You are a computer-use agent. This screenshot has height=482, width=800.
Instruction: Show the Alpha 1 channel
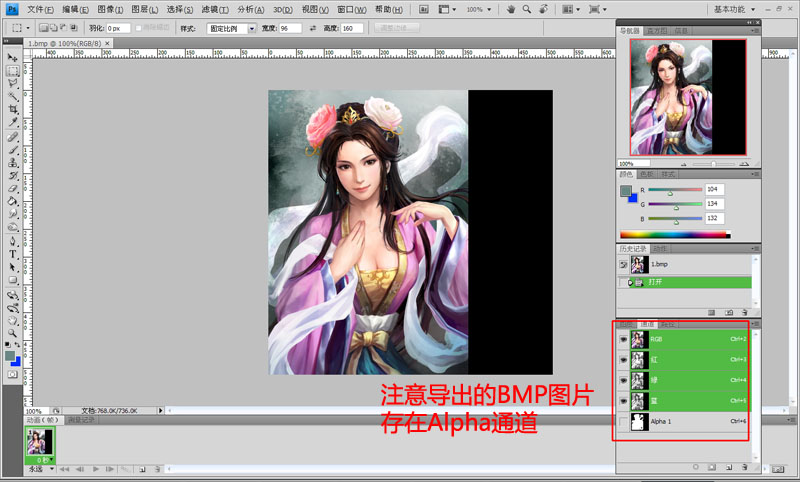(x=623, y=423)
